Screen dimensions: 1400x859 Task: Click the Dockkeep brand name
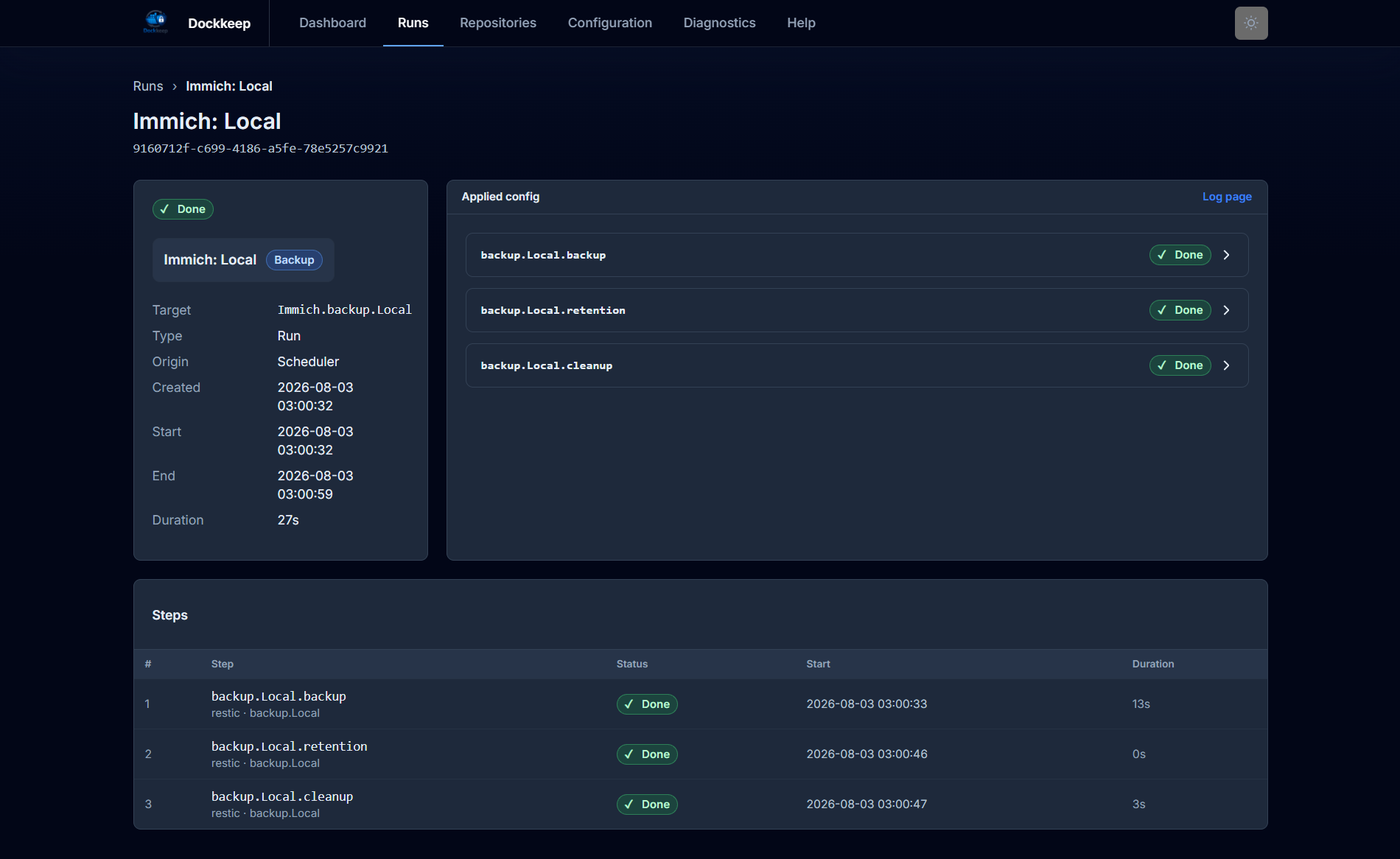[x=220, y=24]
